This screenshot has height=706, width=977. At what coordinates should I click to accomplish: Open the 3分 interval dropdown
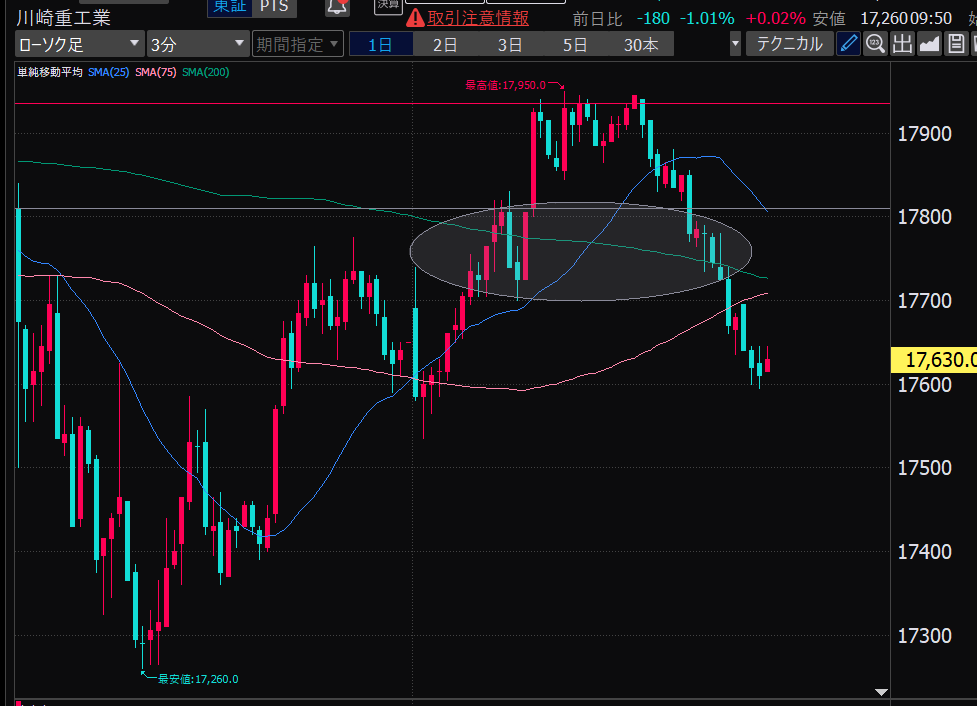click(197, 44)
